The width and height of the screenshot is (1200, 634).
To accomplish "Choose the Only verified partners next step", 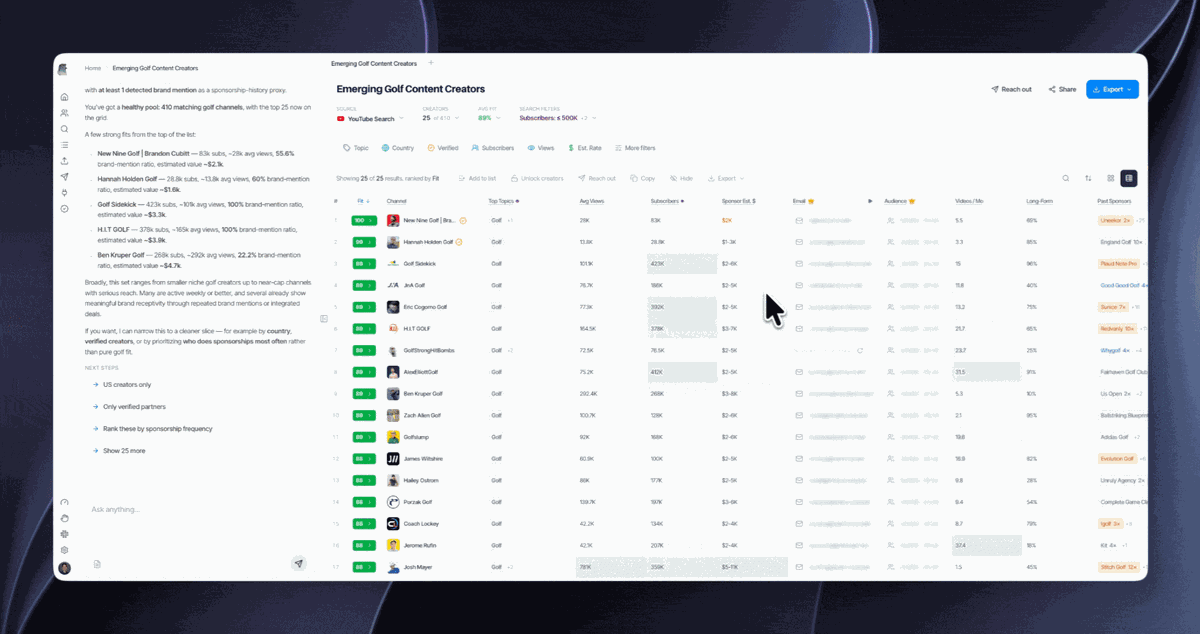I will 128,406.
